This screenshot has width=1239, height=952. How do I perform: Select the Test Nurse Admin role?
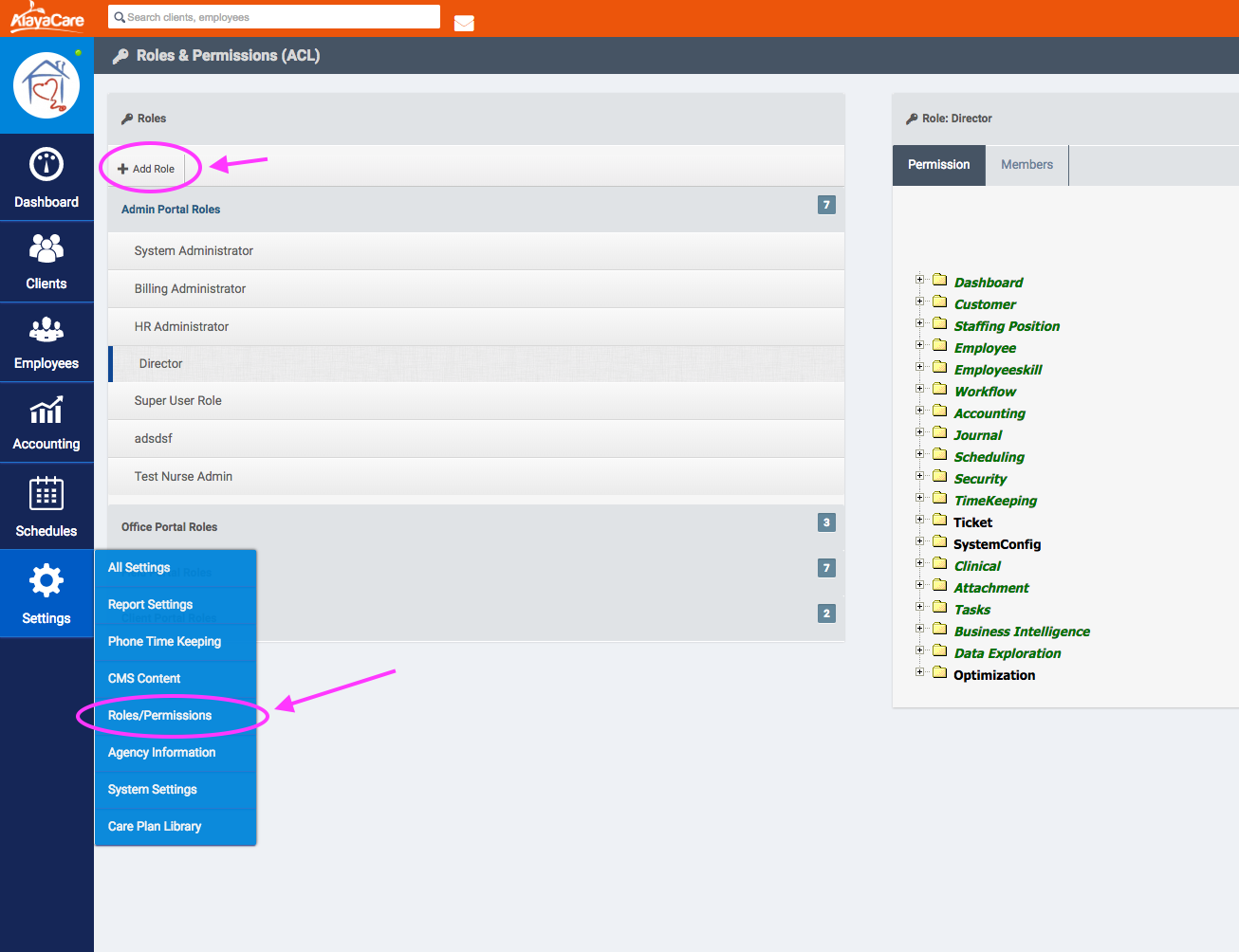(x=183, y=477)
